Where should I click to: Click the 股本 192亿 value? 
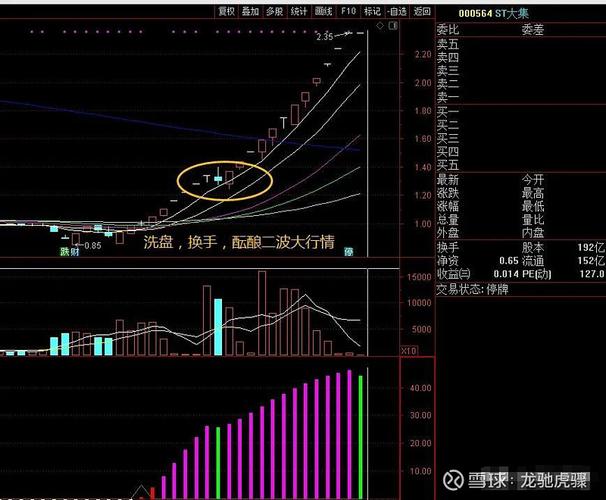(x=591, y=247)
